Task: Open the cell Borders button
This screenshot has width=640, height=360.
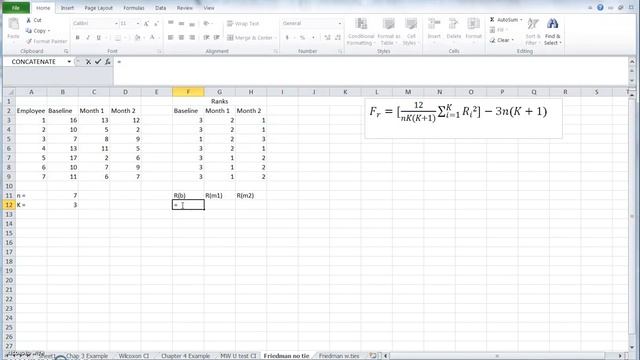Action: 118,38
